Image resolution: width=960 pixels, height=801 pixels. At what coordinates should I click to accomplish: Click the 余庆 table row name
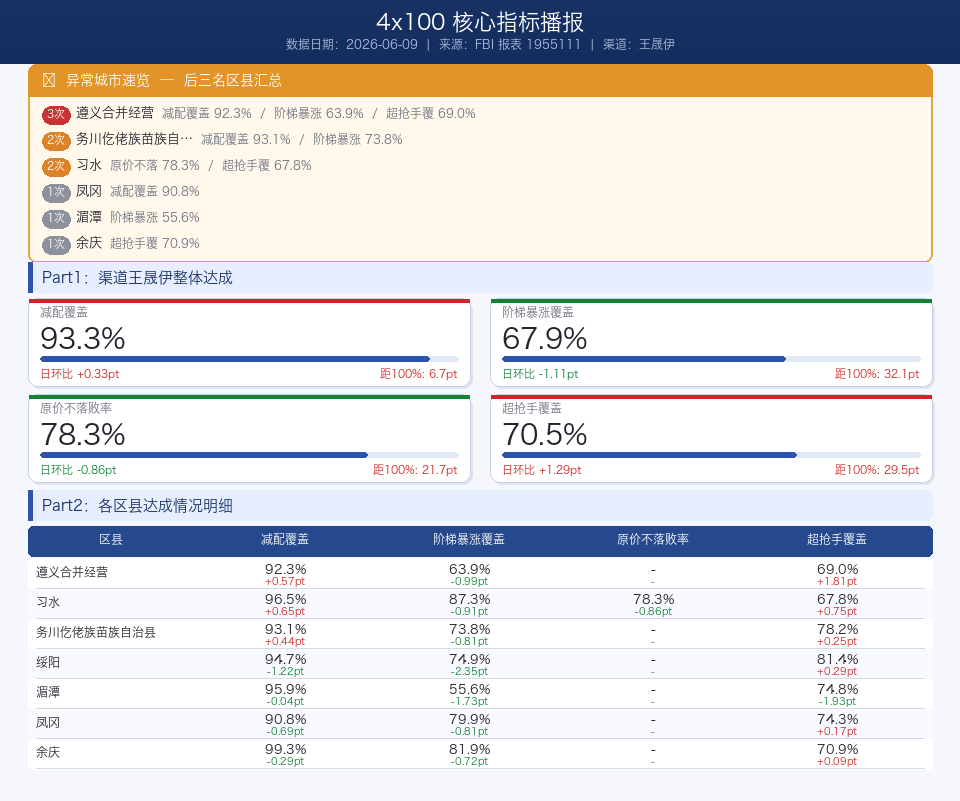pos(48,753)
